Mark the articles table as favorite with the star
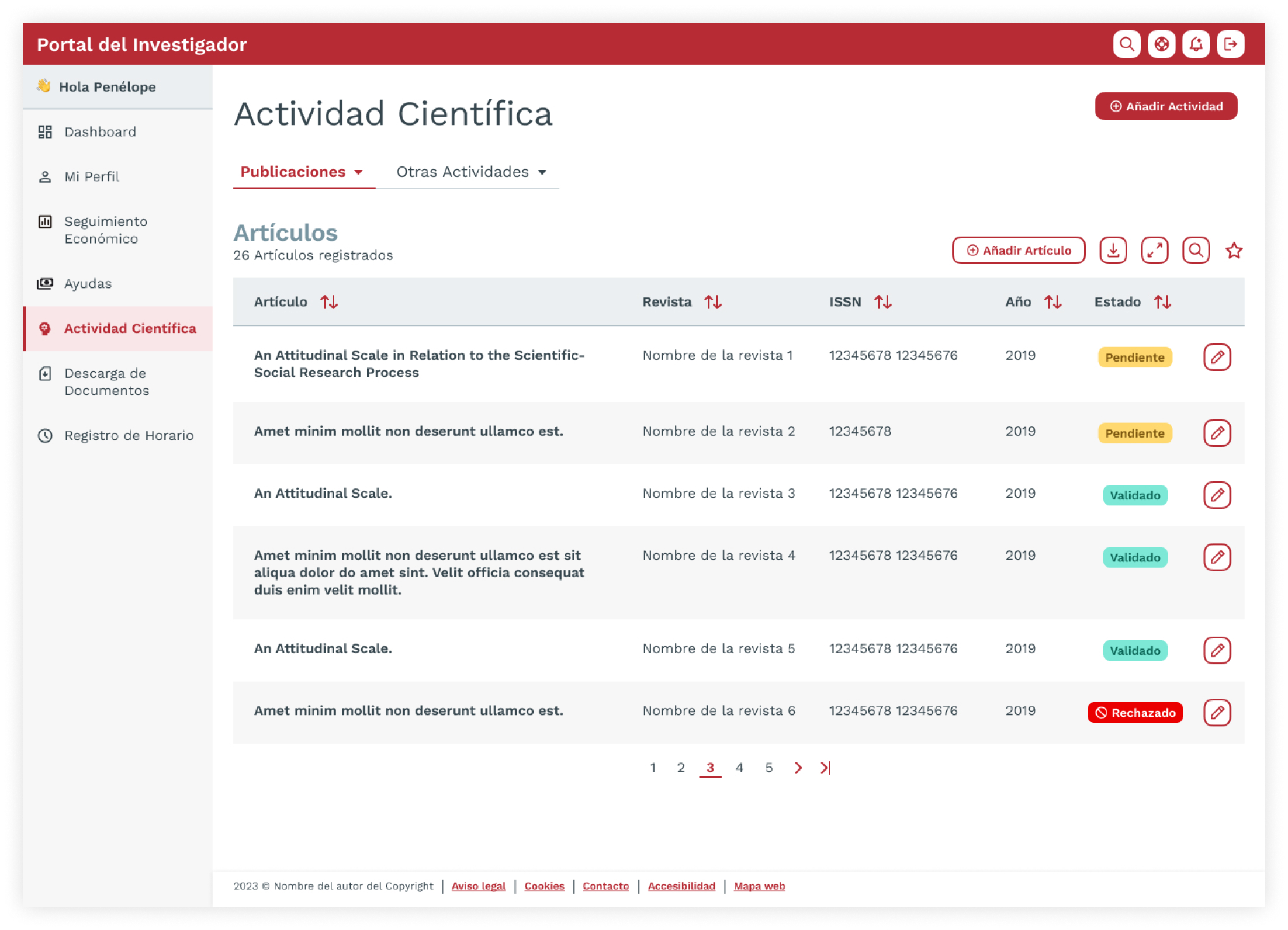Screen dimensions: 1288x930 click(x=1234, y=250)
